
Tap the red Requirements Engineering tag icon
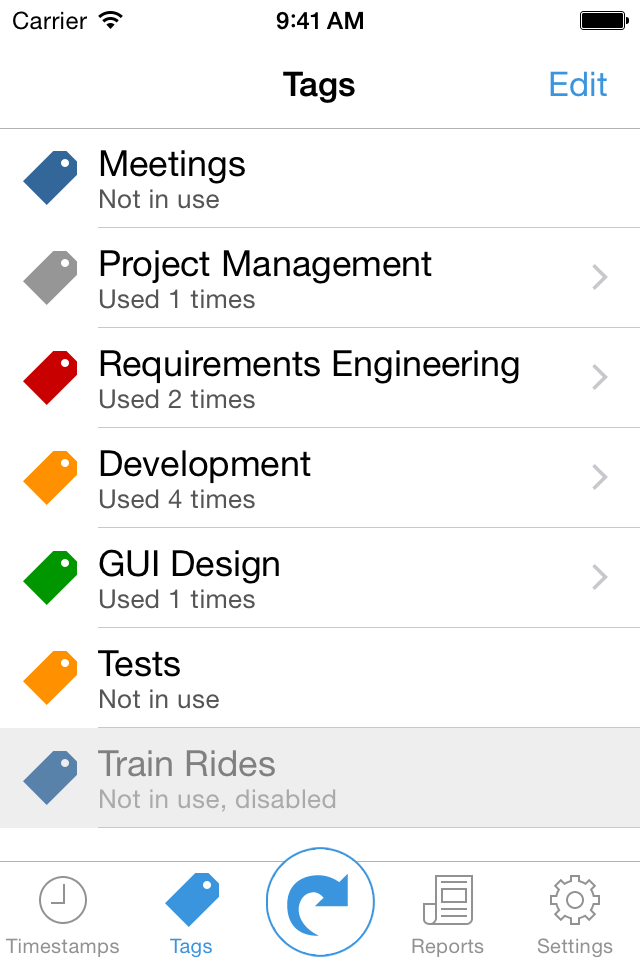tap(51, 378)
